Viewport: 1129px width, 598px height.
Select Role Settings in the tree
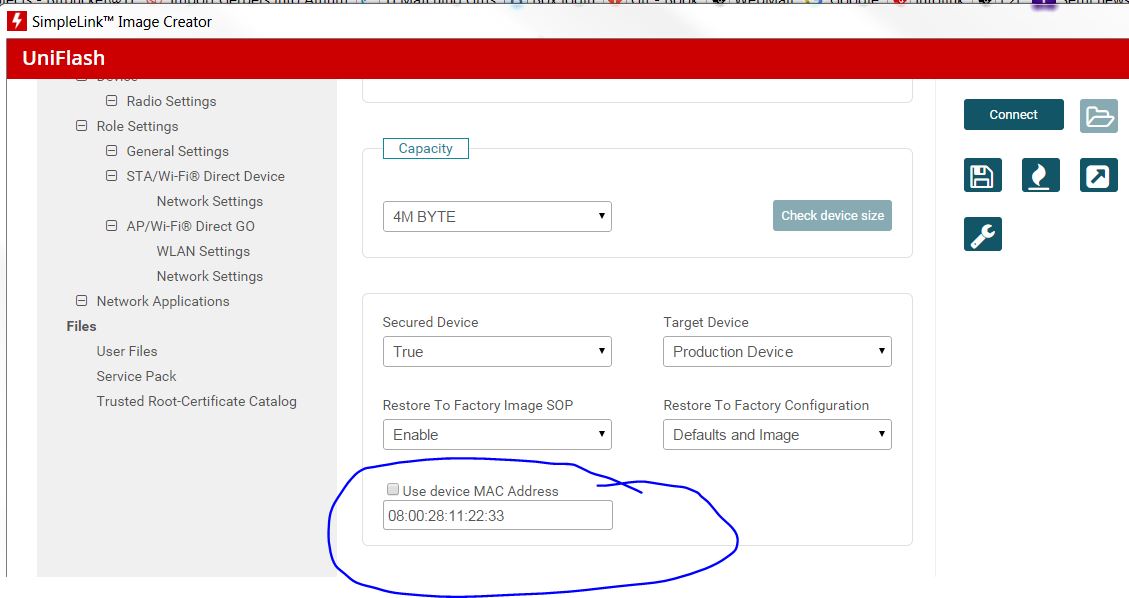tap(138, 126)
